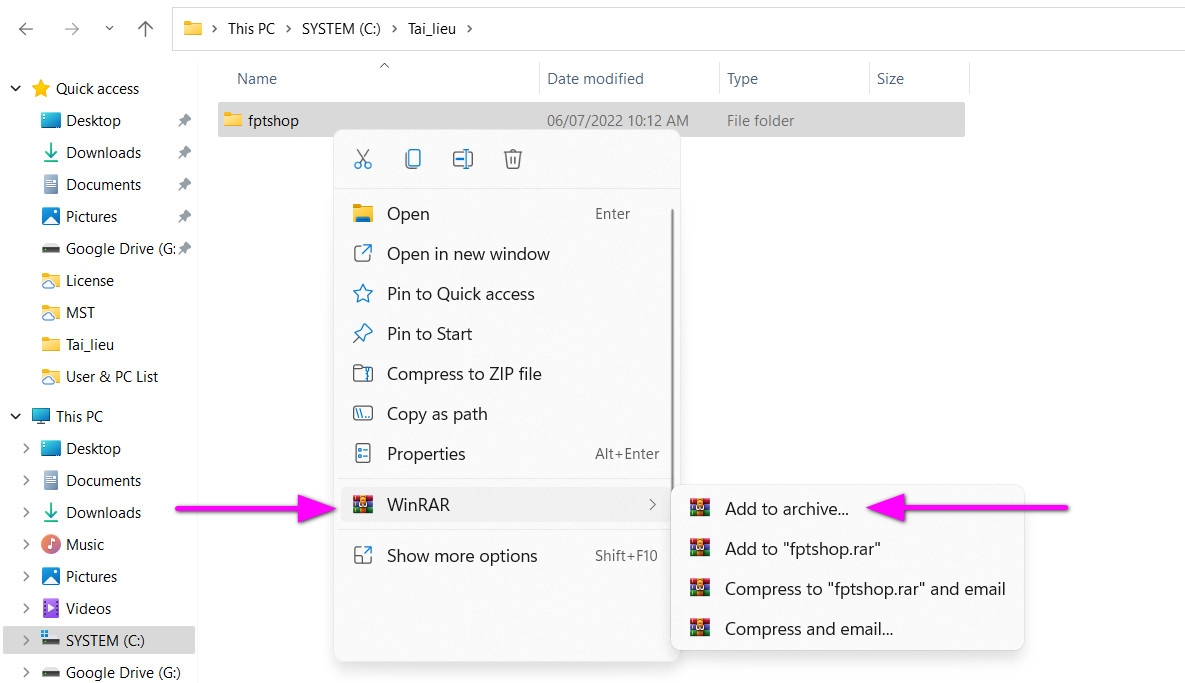
Task: Click the Copy as path icon
Action: click(x=363, y=413)
